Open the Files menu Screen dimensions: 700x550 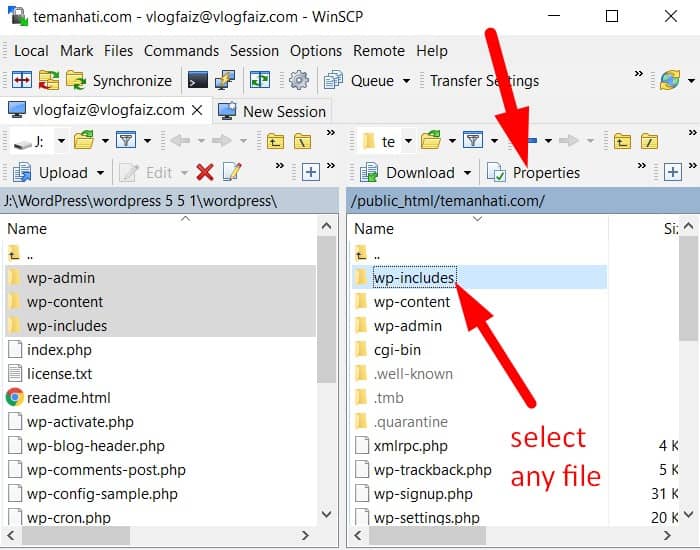tap(118, 51)
